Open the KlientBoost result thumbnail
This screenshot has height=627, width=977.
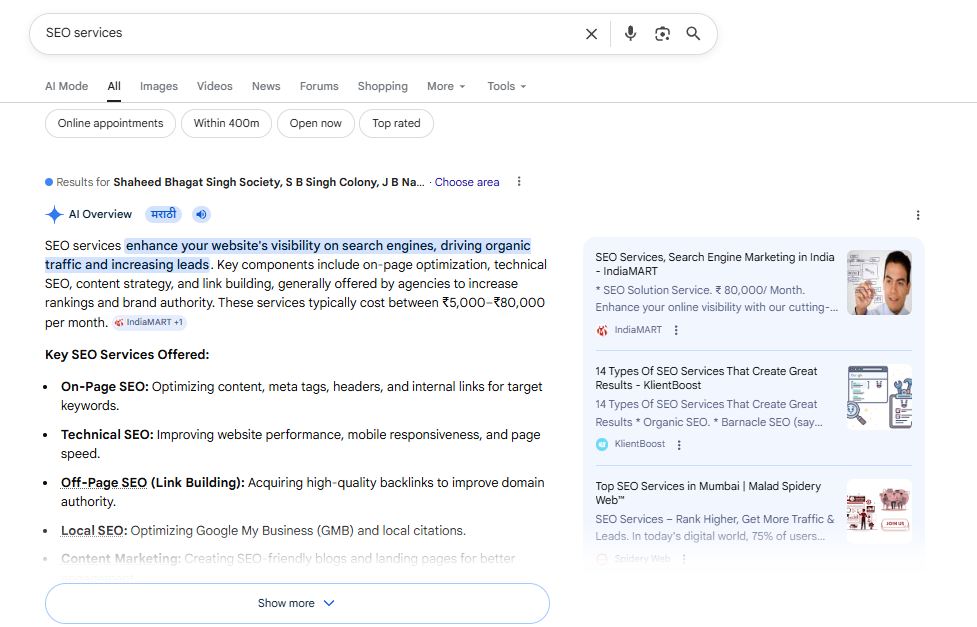click(878, 396)
